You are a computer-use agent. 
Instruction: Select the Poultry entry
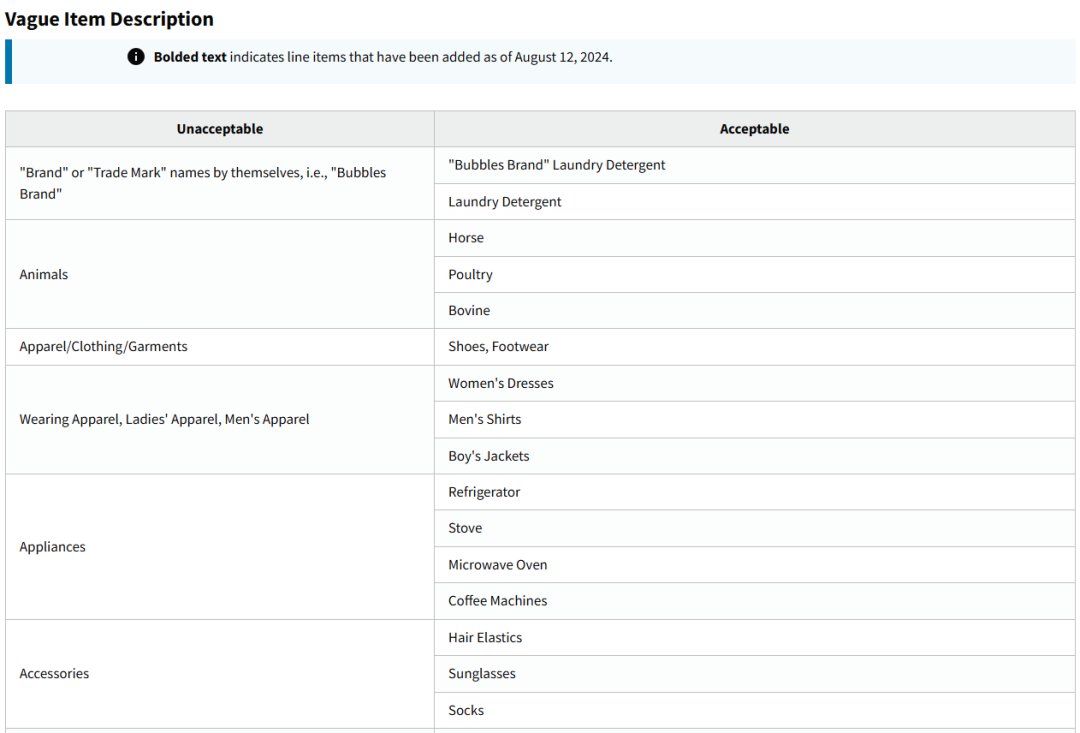click(470, 274)
